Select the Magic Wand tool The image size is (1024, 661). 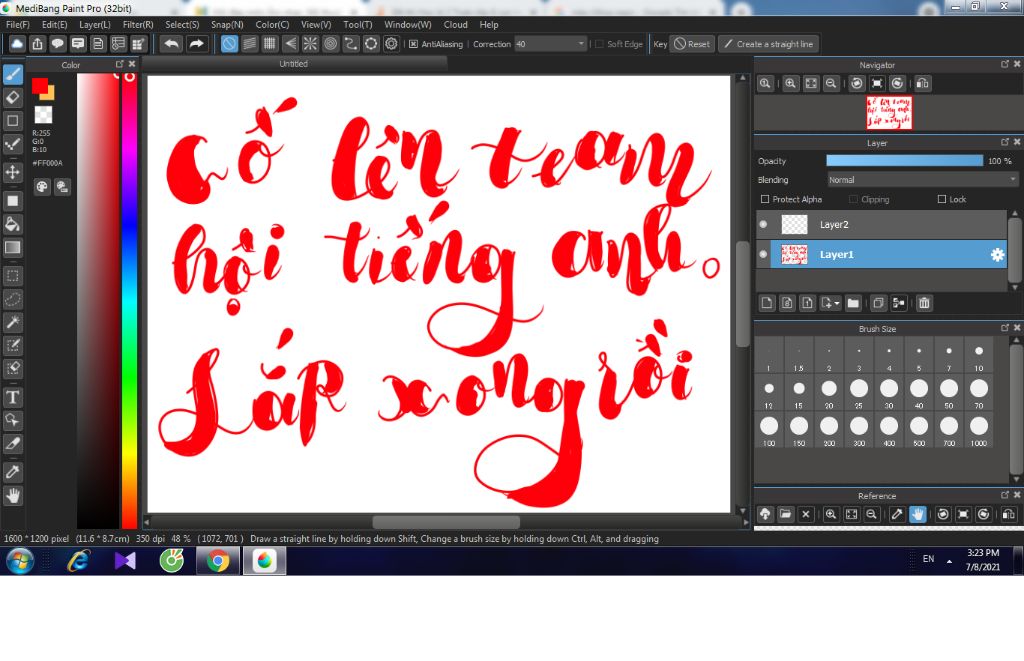[12, 322]
